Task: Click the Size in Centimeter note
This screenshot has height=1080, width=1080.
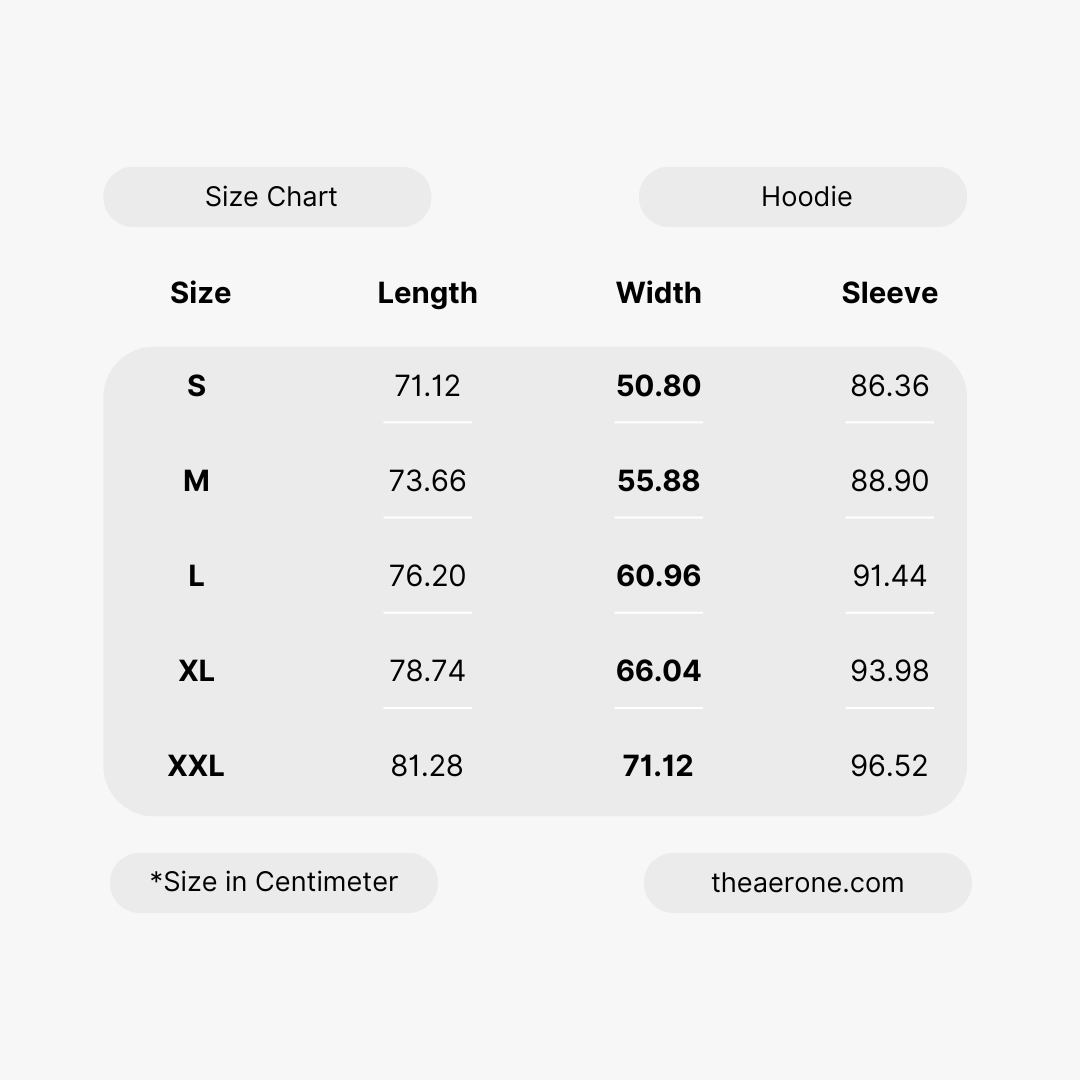Action: (x=274, y=882)
